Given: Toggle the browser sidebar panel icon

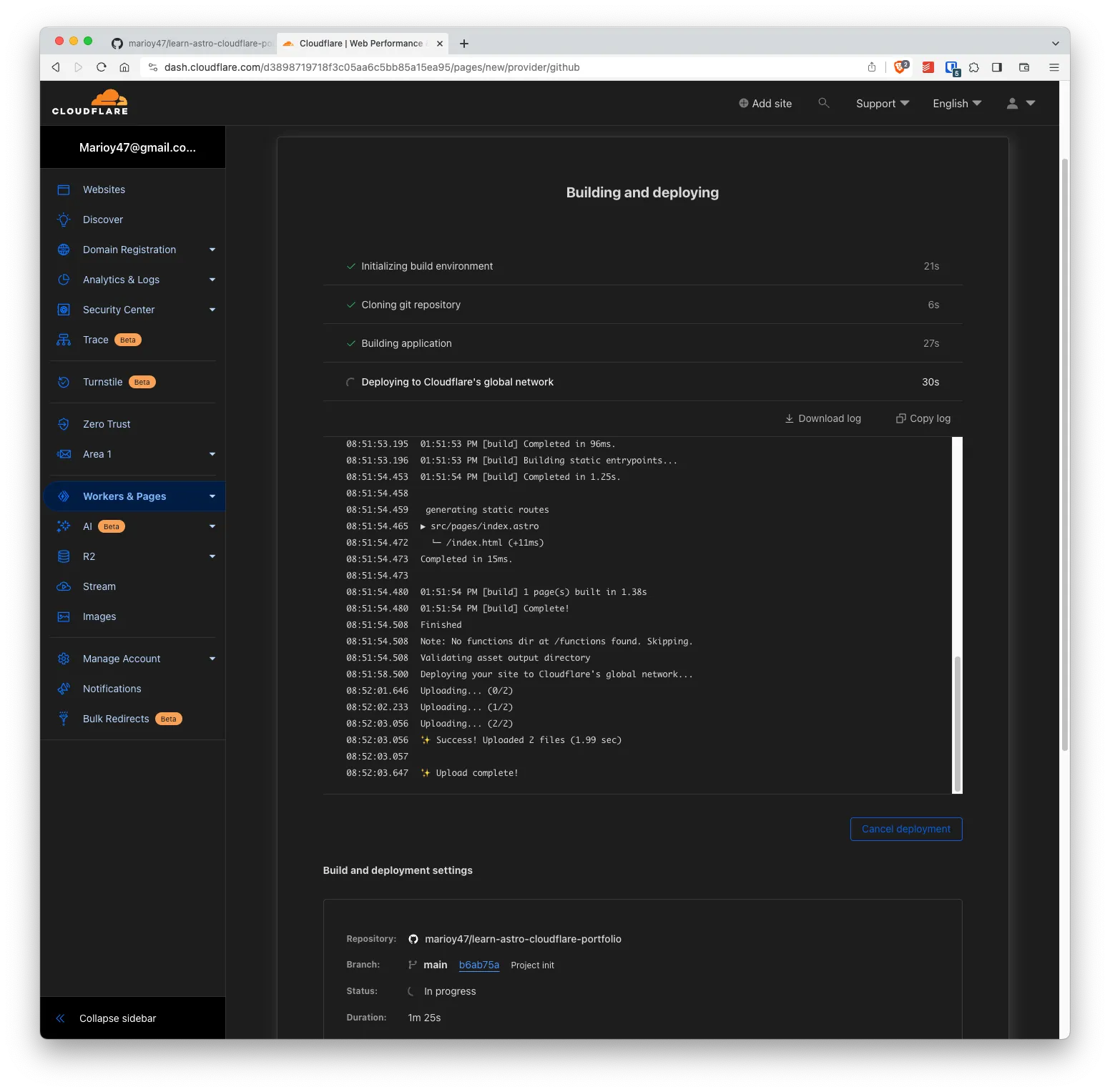Looking at the screenshot, I should click(x=997, y=67).
